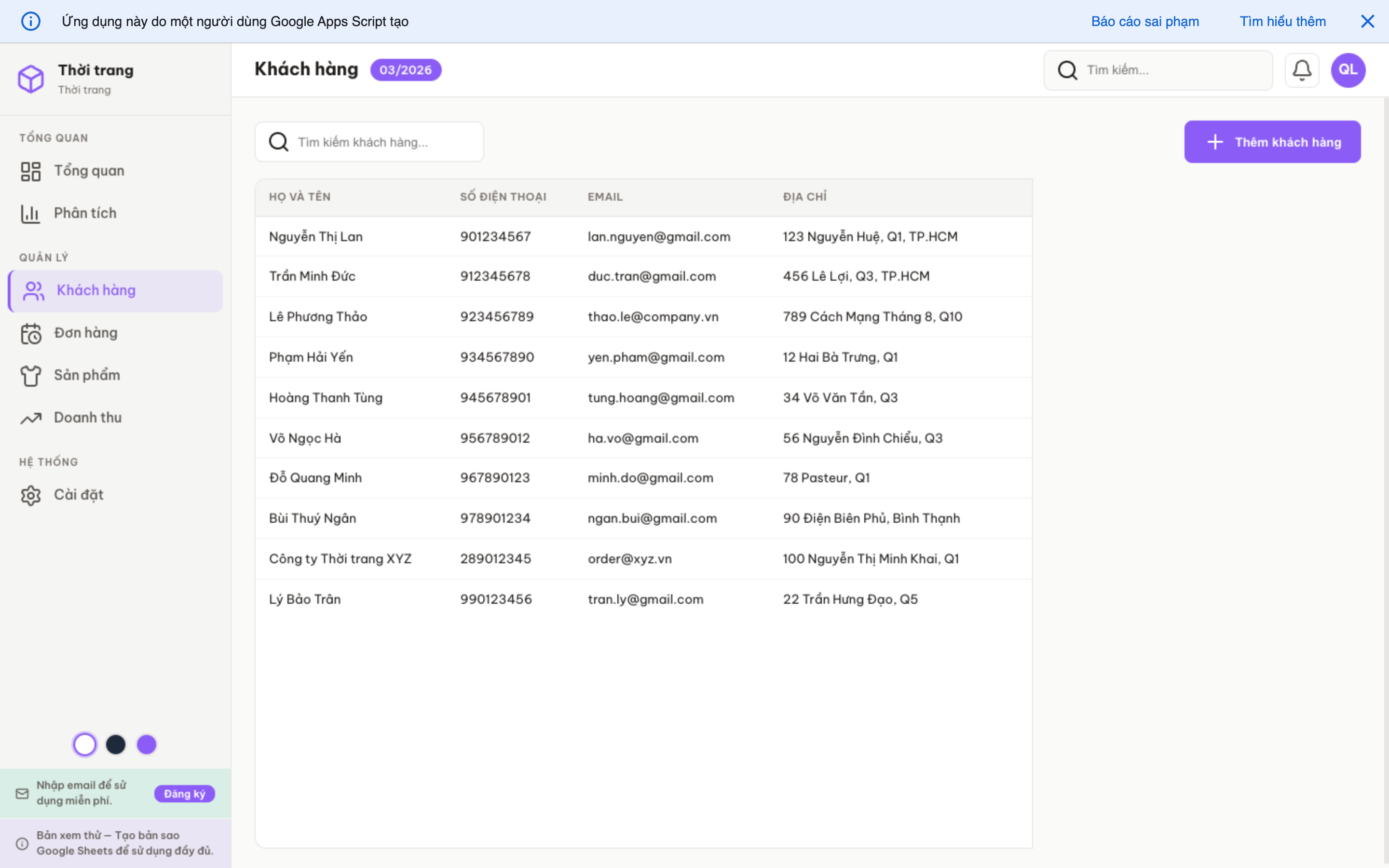
Task: Open Đơn hàng orders section
Action: tap(86, 332)
